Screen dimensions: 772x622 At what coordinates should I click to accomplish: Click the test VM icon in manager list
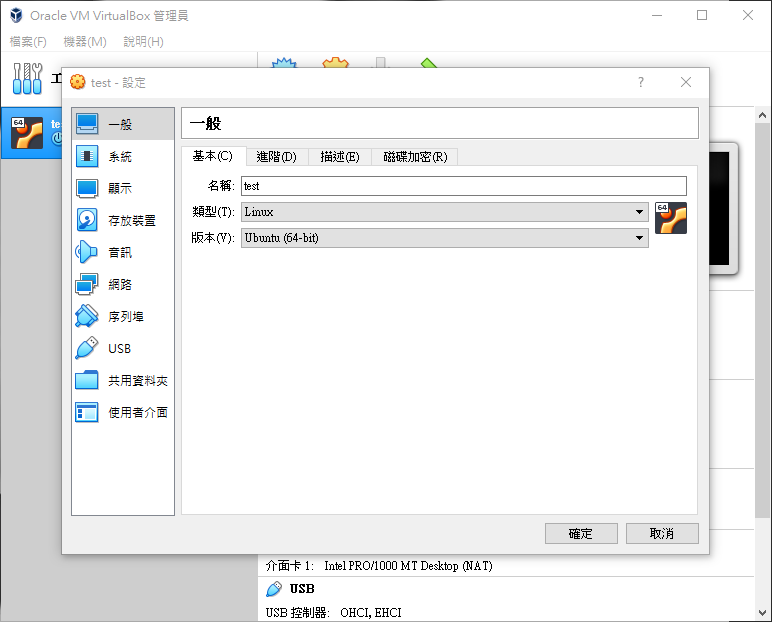[x=27, y=132]
